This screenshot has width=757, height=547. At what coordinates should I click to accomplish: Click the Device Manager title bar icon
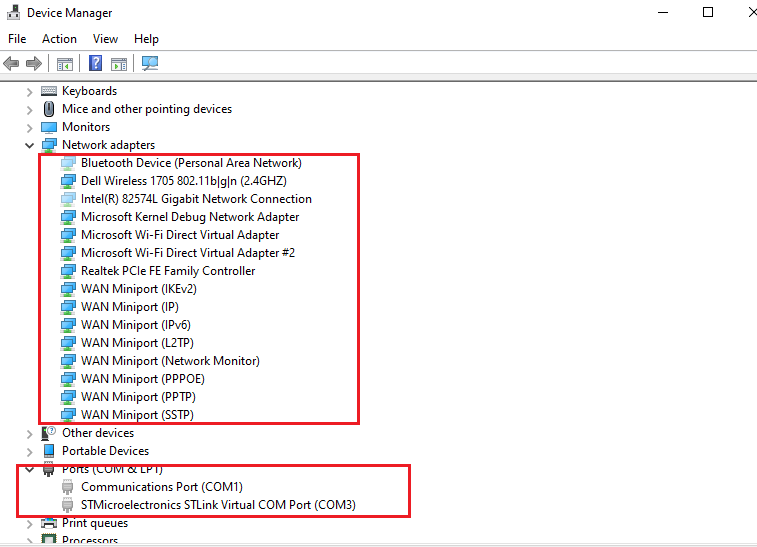click(13, 13)
